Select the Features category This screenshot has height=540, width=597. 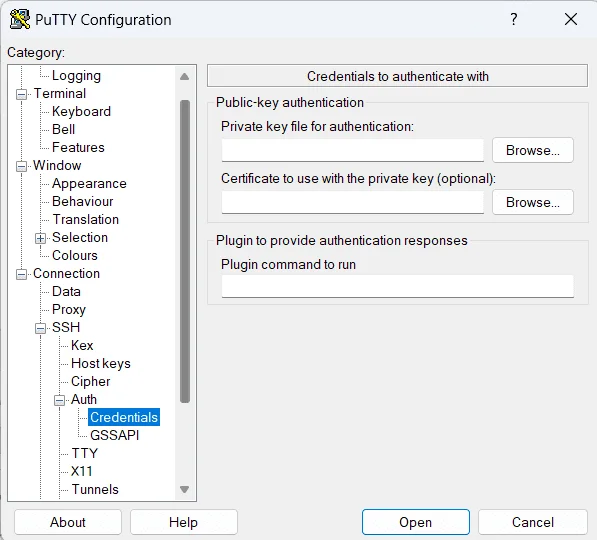[78, 147]
